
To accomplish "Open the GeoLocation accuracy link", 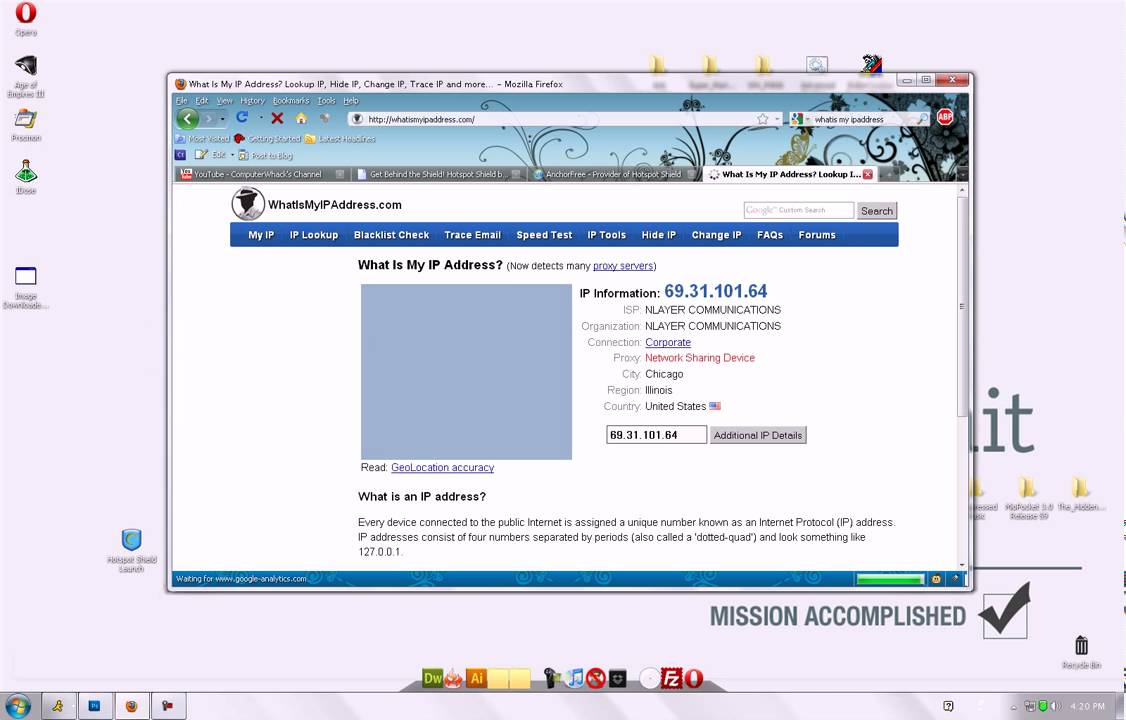I will (442, 468).
